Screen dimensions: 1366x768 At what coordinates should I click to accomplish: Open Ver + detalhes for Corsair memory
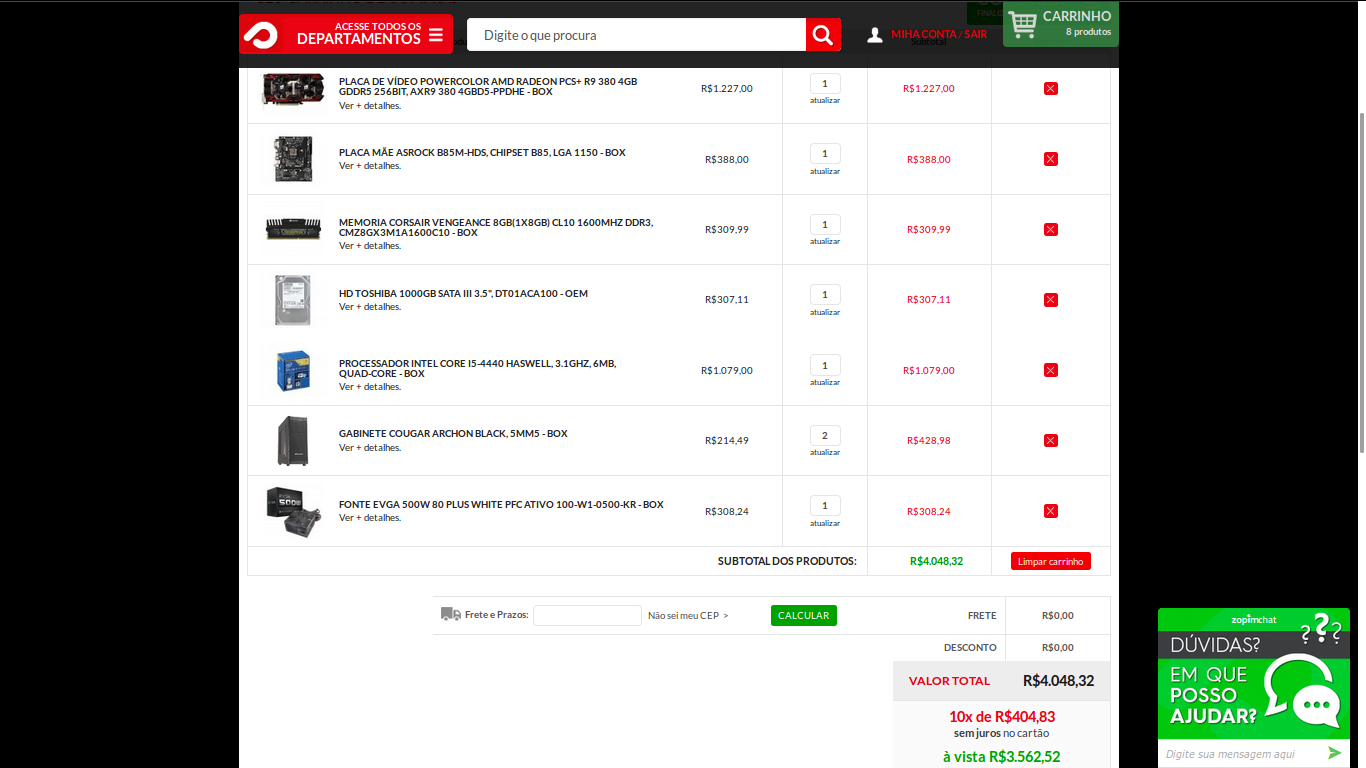pos(370,245)
